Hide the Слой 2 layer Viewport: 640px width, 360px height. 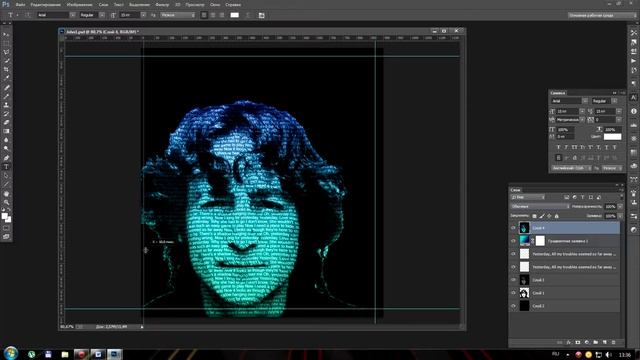coord(513,306)
